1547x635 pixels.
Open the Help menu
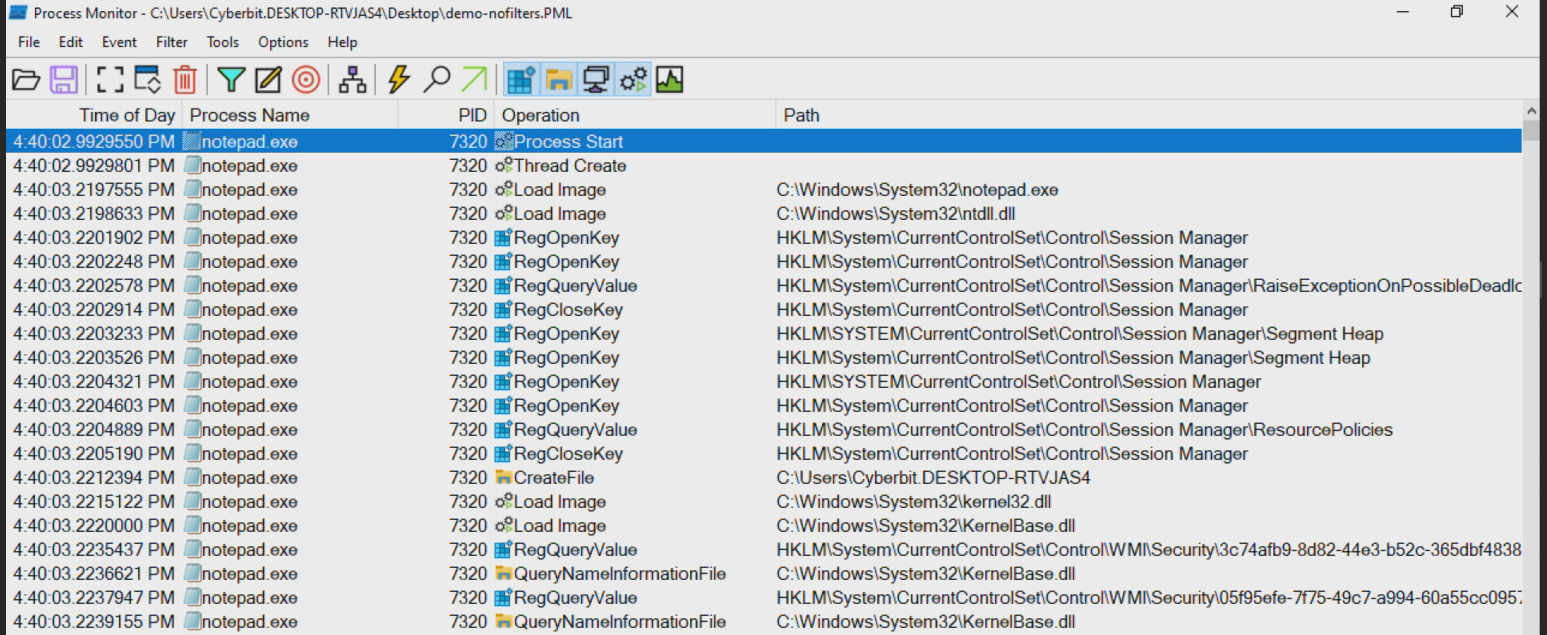click(343, 42)
